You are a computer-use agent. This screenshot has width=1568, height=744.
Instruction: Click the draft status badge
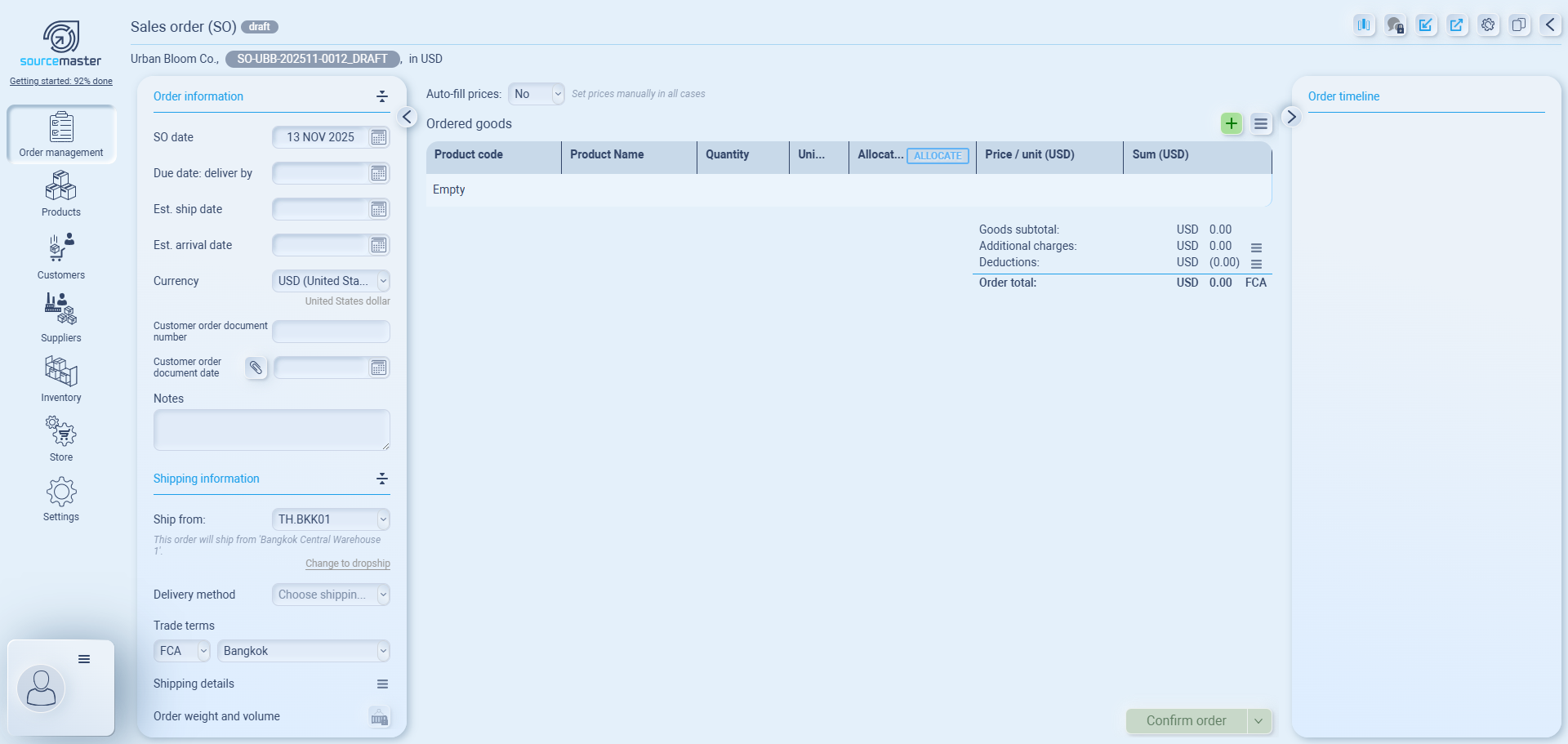[x=260, y=27]
